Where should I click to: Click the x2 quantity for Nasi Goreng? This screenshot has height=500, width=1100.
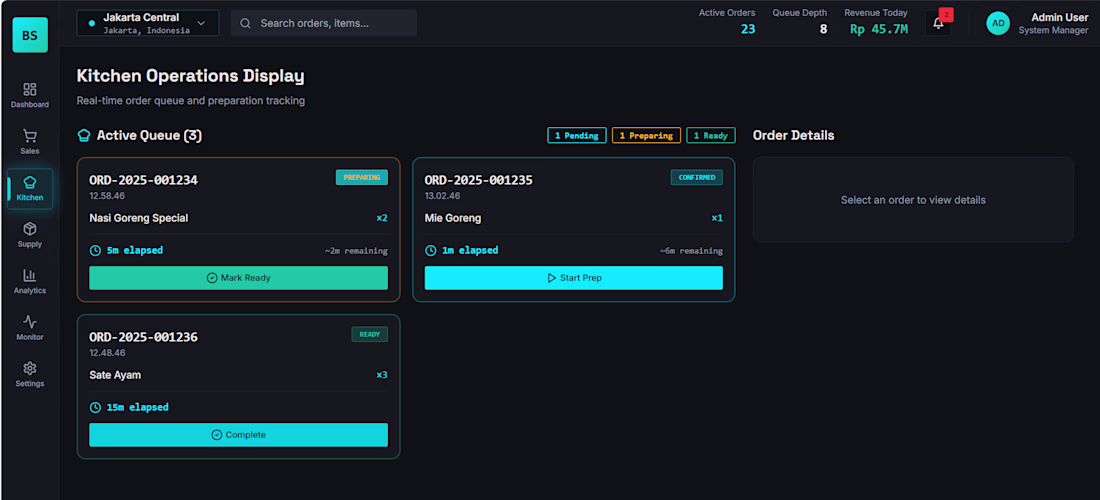click(x=382, y=218)
